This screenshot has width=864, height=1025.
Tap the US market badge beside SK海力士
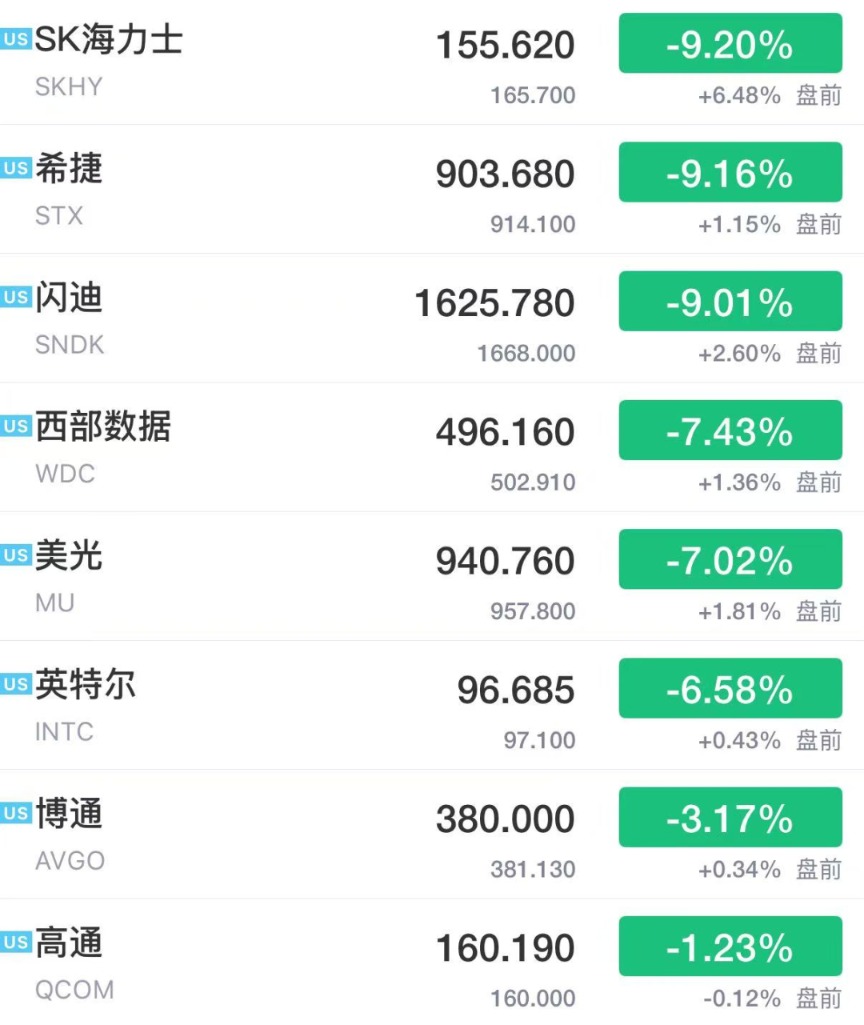tap(16, 39)
